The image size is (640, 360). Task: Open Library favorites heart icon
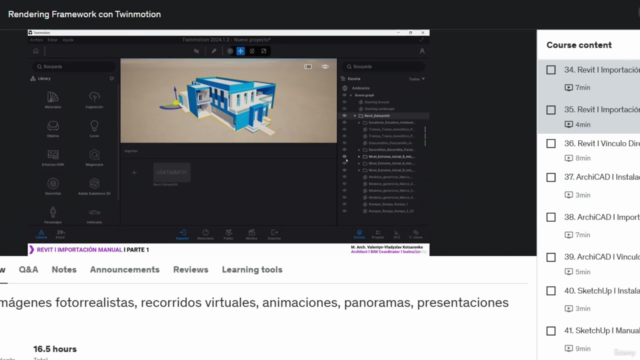[x=111, y=78]
